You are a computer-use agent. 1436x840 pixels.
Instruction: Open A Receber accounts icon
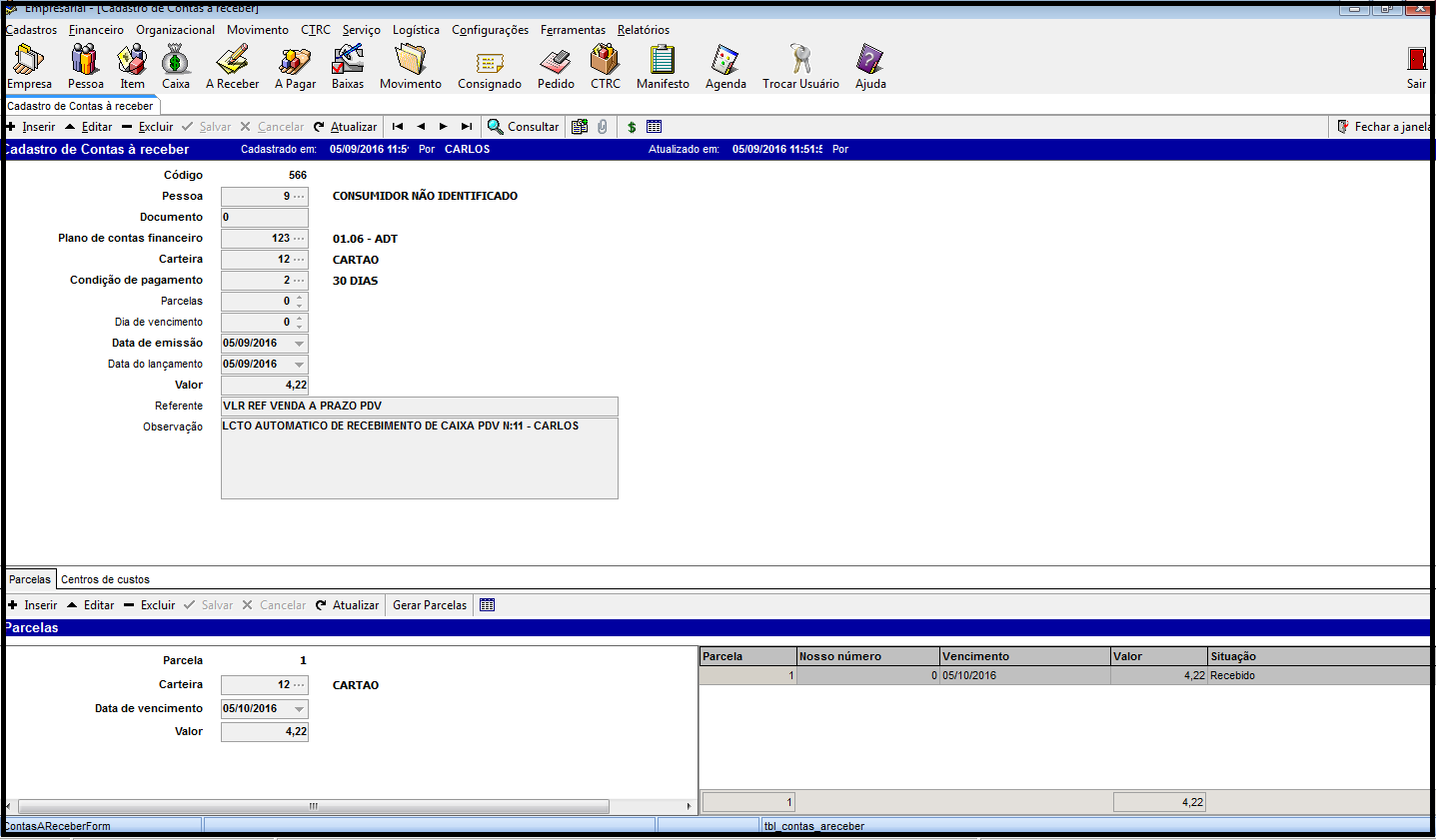232,67
